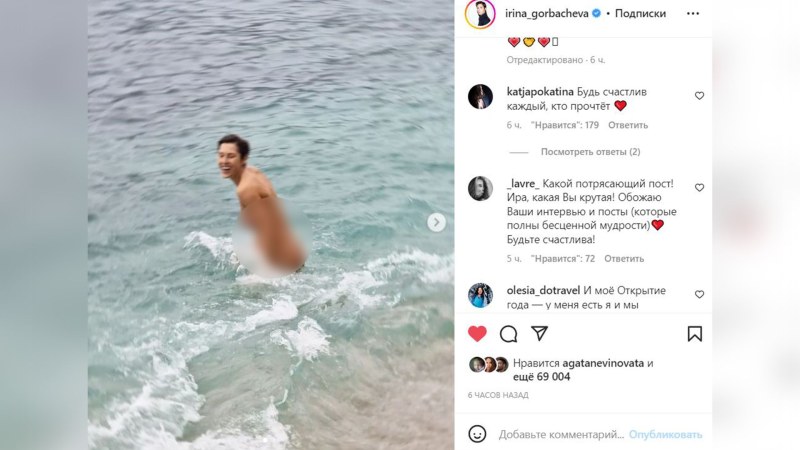Expand Посмотреть ответы (2)

pos(590,152)
